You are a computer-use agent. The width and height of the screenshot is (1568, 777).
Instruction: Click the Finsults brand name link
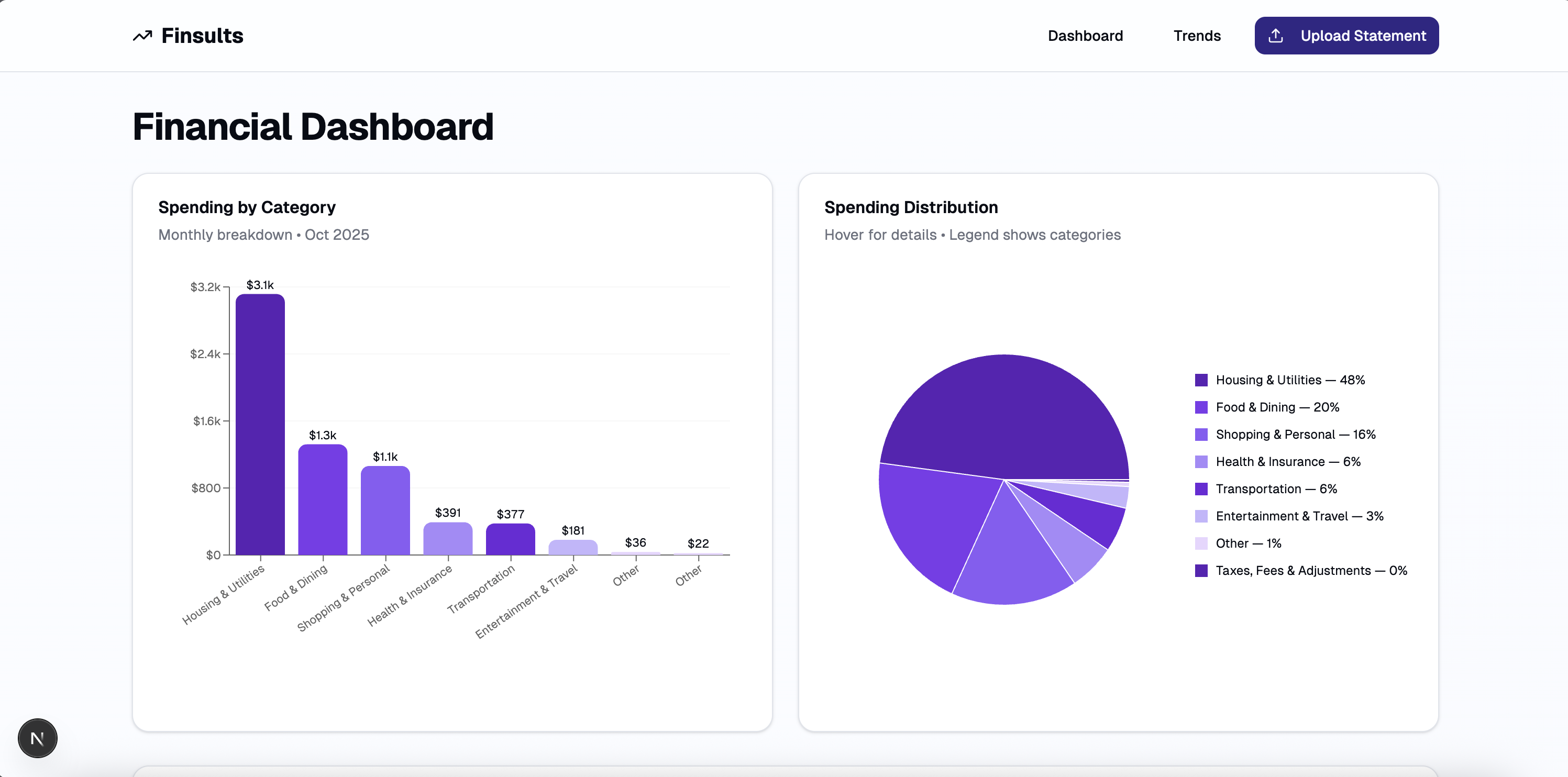point(202,36)
